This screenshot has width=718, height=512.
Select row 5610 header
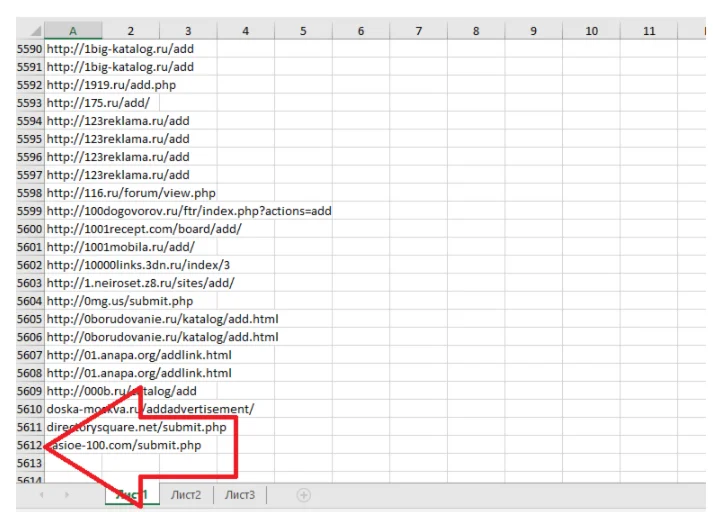pos(30,409)
